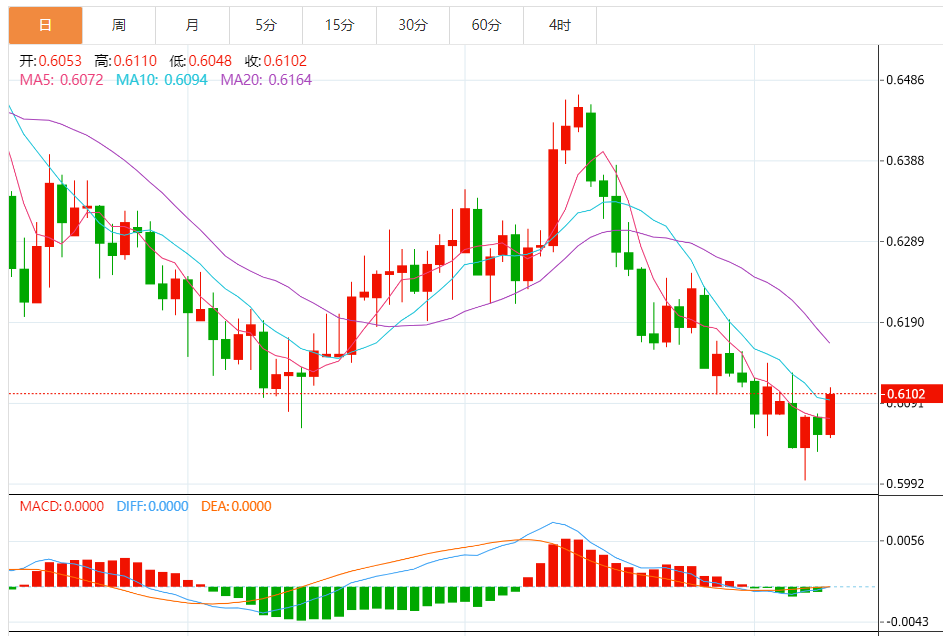Click the MA5: 0.6072 indicator label
Viewport: 943px width, 636px height.
[61, 80]
